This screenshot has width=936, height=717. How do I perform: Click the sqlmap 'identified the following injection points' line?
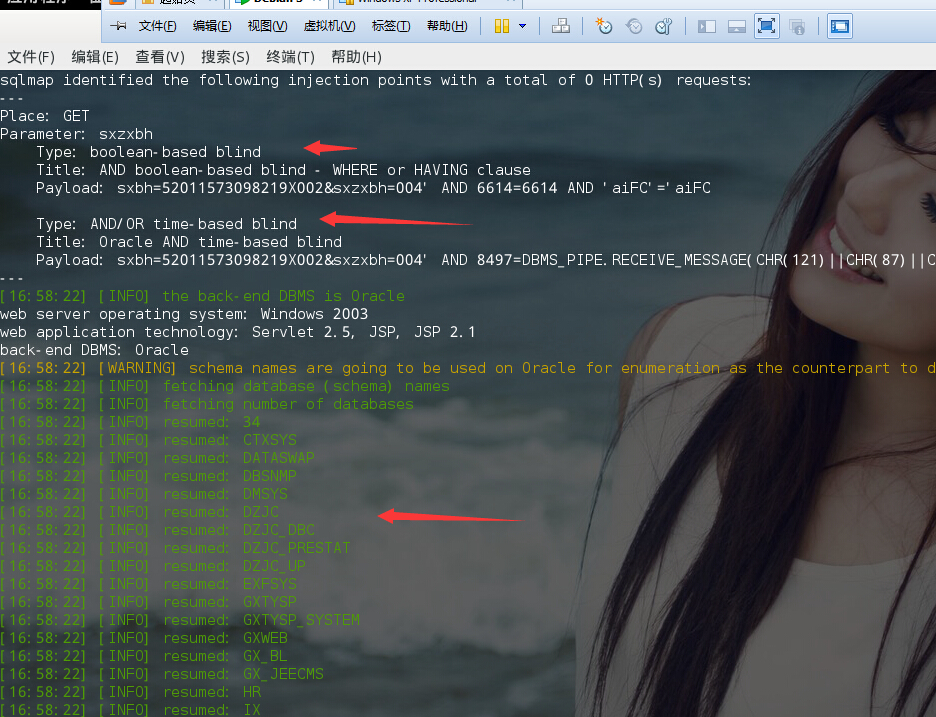[x=376, y=80]
